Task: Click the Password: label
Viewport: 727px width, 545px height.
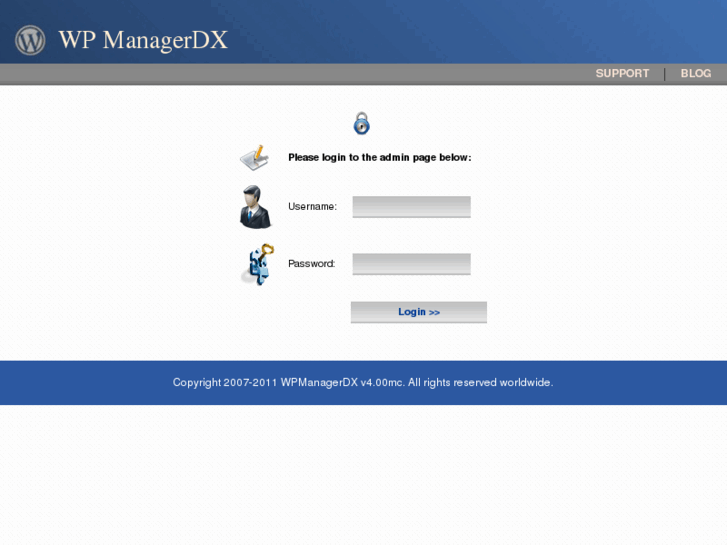Action: tap(312, 263)
